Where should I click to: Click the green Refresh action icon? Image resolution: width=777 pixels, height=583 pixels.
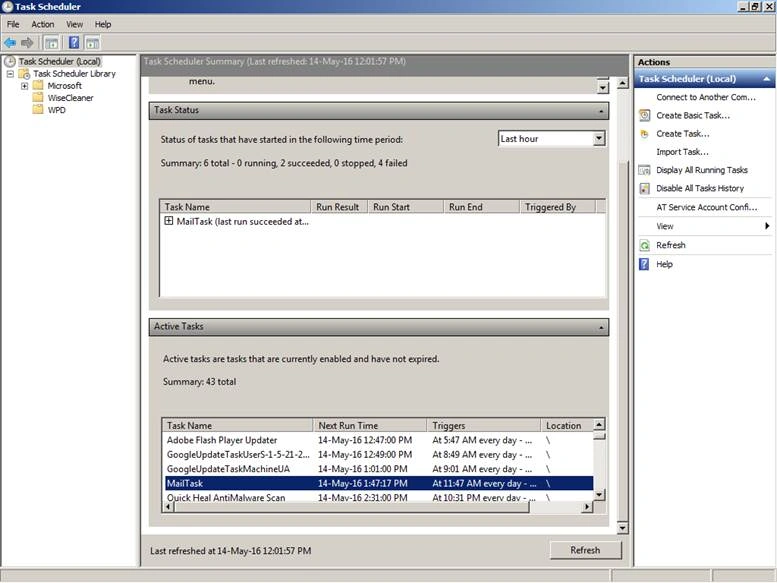(644, 245)
